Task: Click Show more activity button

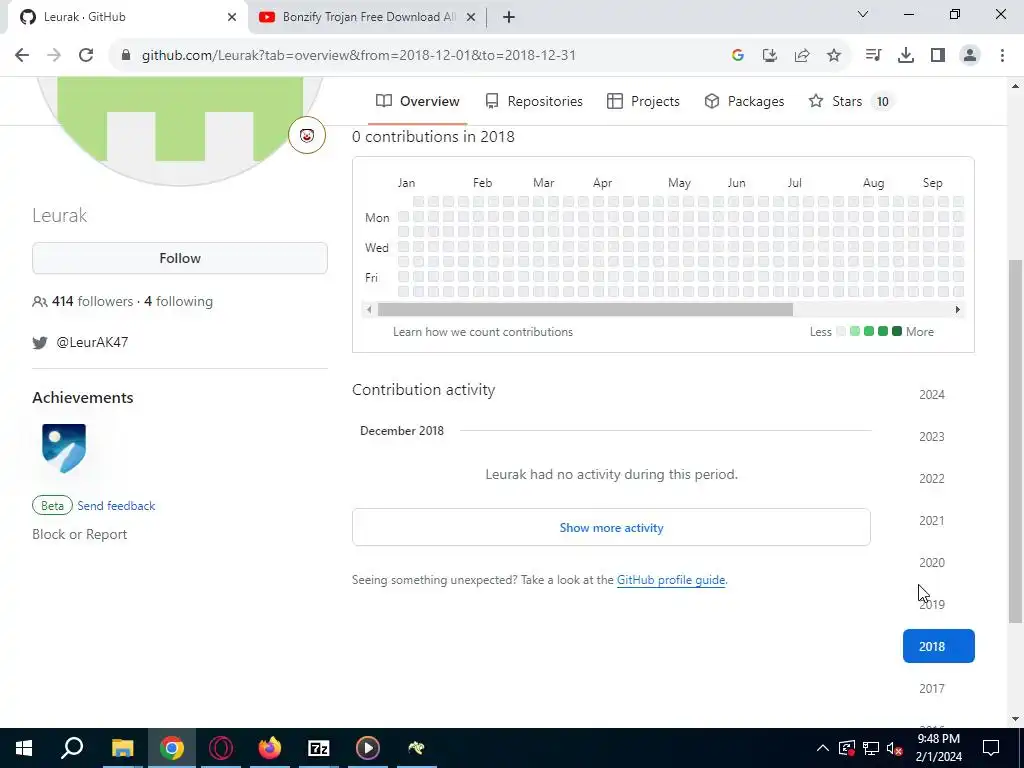Action: [x=611, y=527]
